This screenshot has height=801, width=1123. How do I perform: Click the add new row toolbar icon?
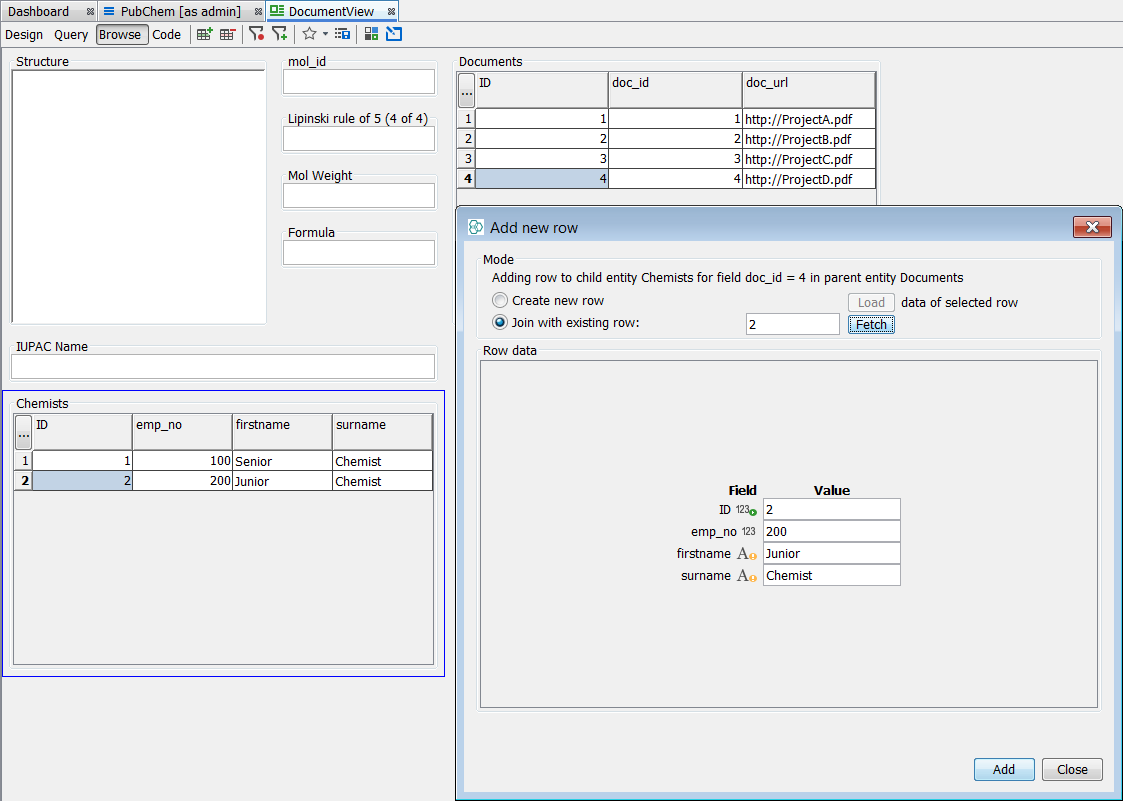[x=205, y=33]
